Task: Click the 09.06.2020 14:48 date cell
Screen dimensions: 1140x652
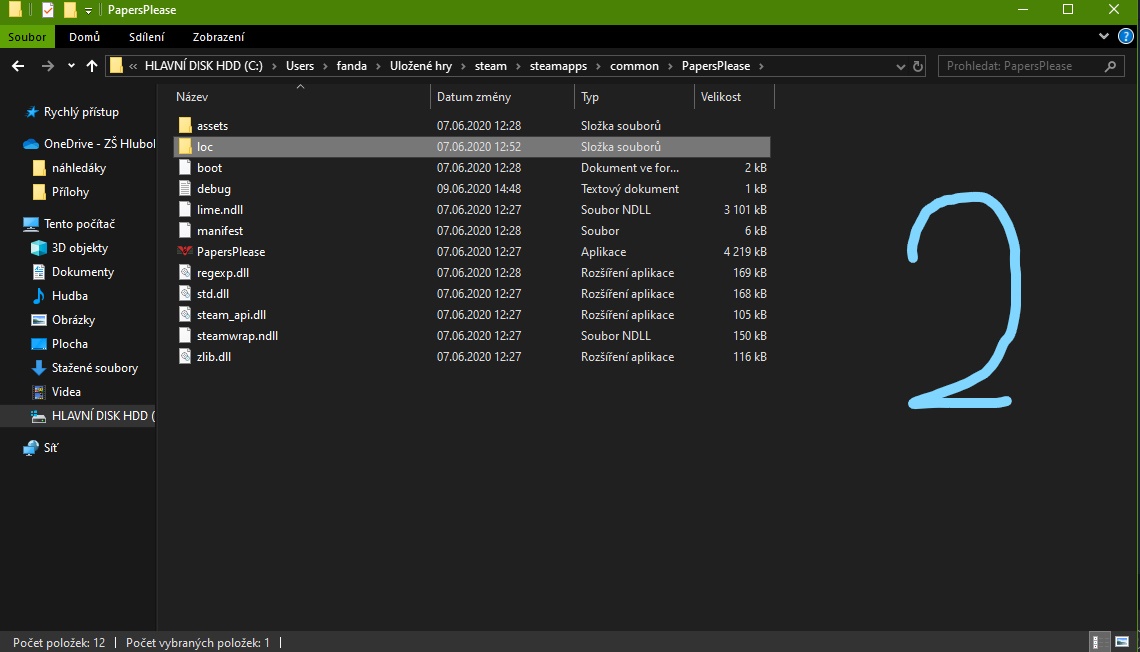Action: pyautogui.click(x=478, y=188)
